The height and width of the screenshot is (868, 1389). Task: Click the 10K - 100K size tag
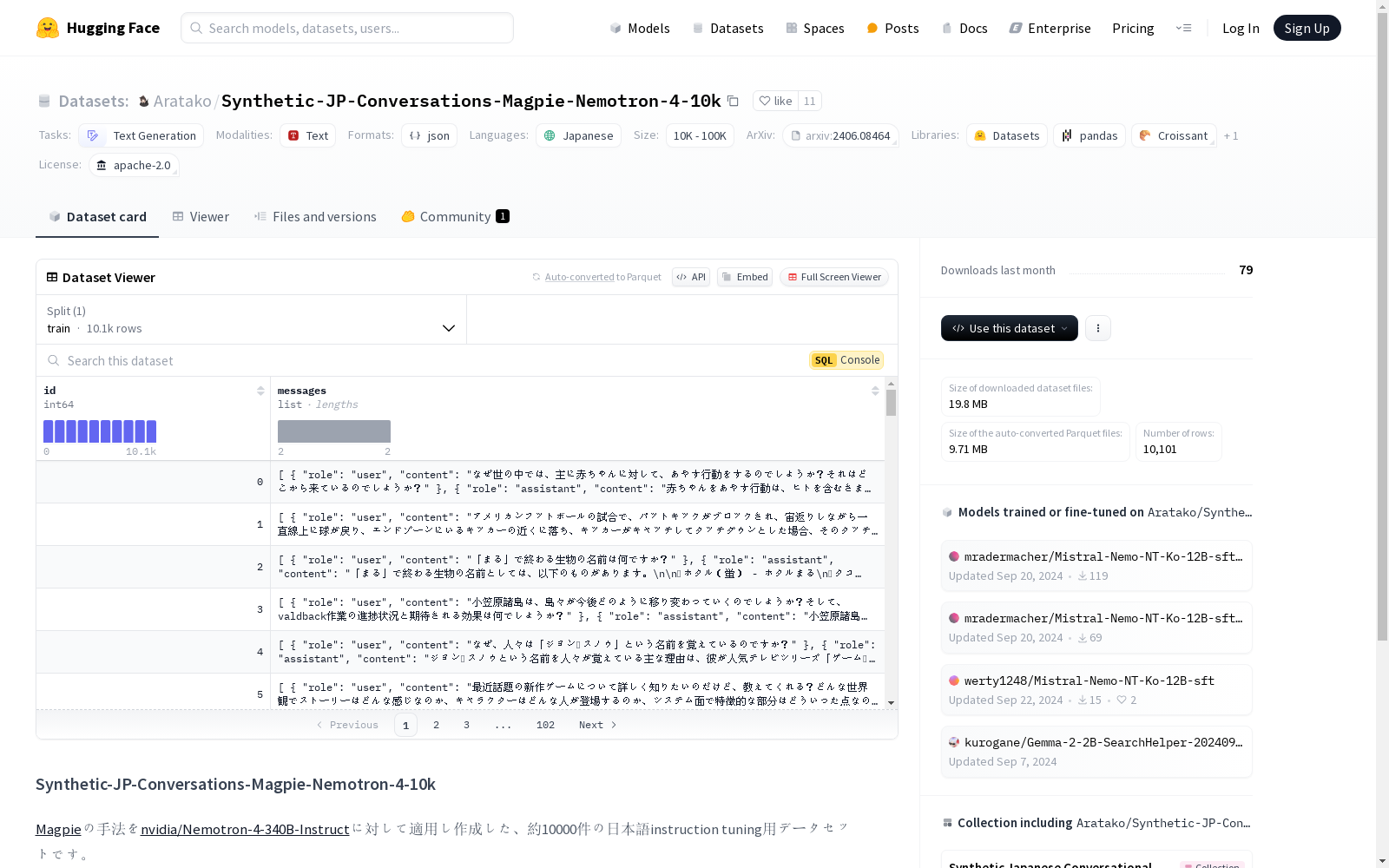[700, 135]
